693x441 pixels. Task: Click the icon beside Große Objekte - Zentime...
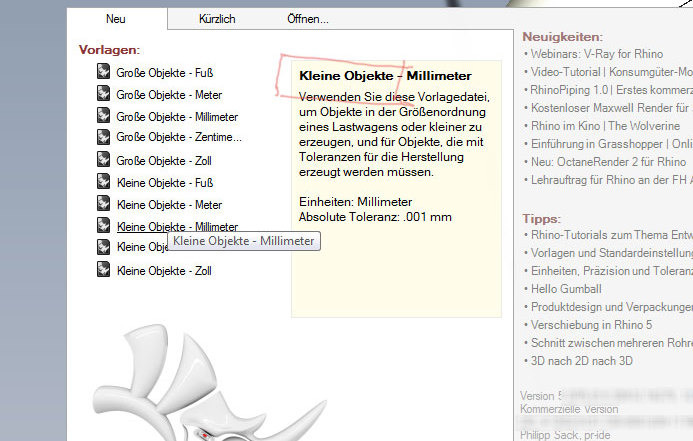tap(103, 137)
